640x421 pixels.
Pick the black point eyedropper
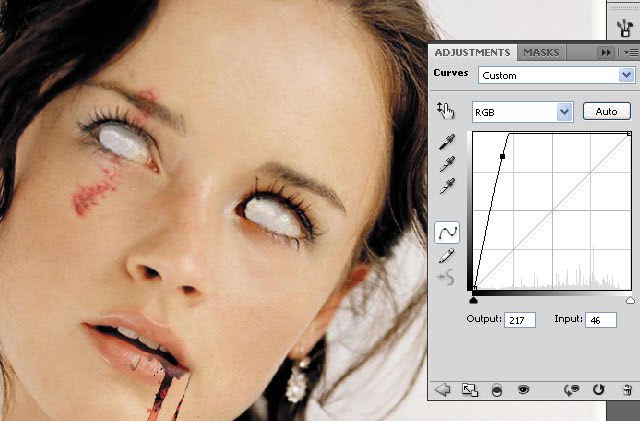pyautogui.click(x=447, y=142)
